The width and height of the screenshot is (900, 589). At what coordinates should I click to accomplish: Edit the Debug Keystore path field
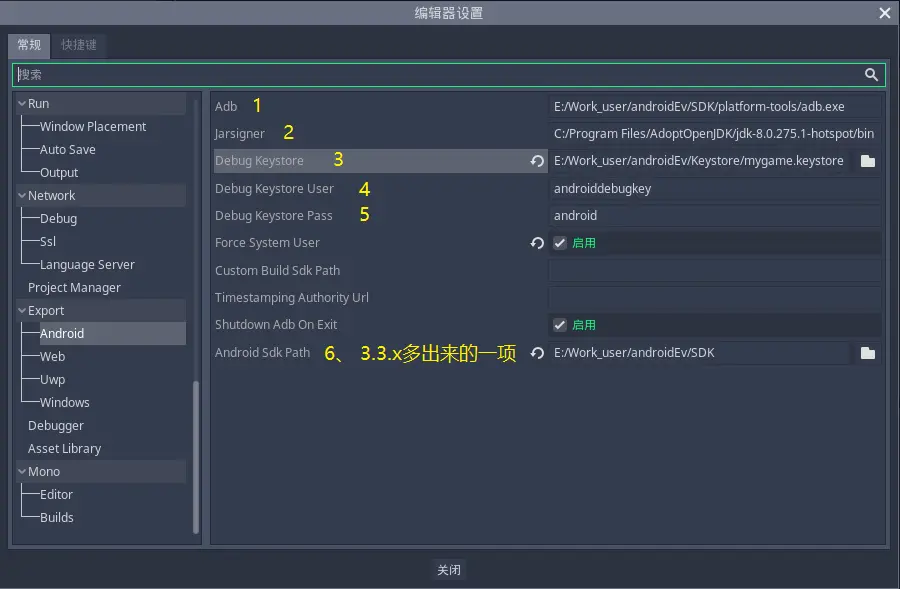pos(700,161)
